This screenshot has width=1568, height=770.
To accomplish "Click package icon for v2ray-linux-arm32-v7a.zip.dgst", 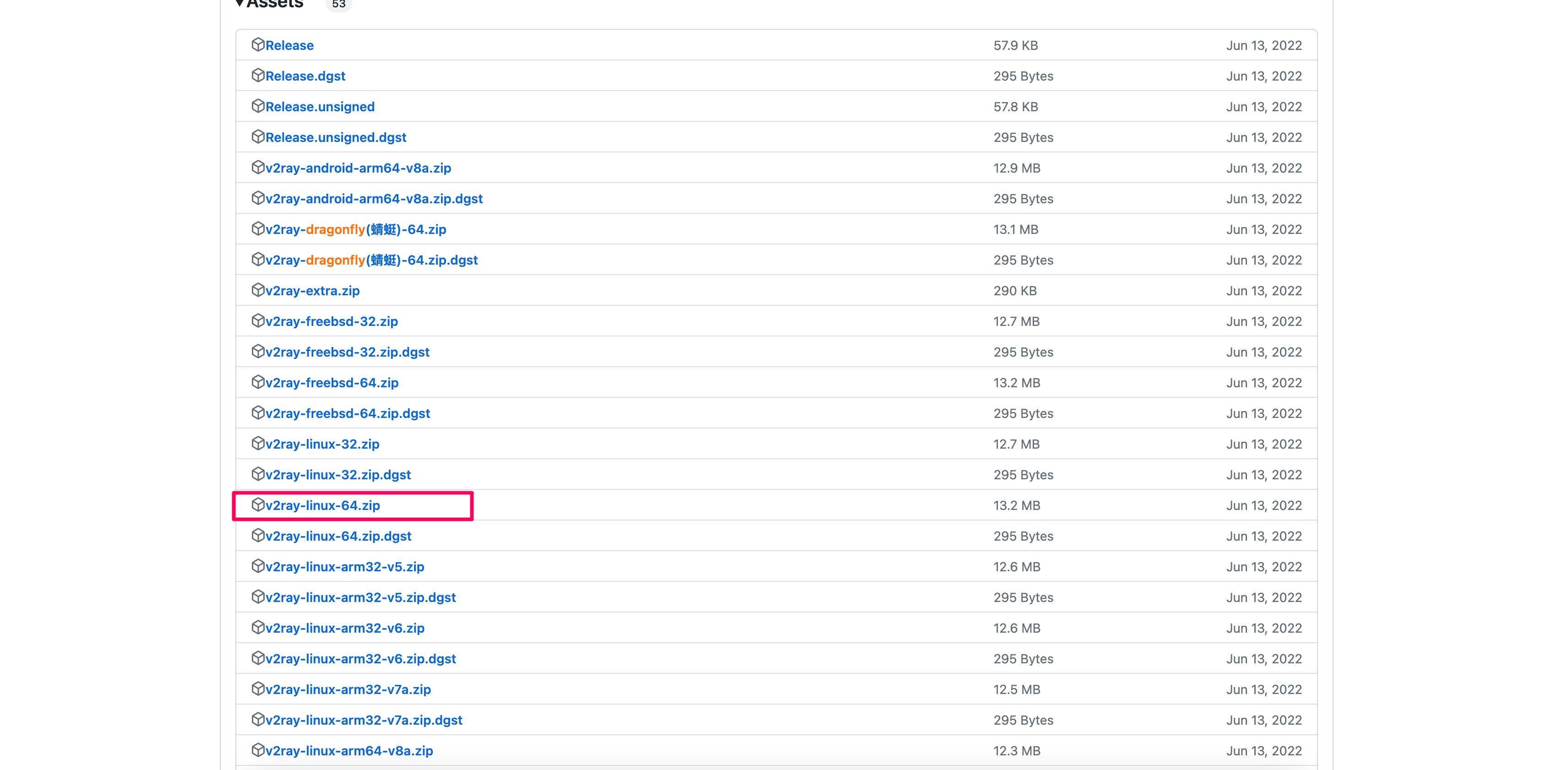I will pyautogui.click(x=257, y=720).
